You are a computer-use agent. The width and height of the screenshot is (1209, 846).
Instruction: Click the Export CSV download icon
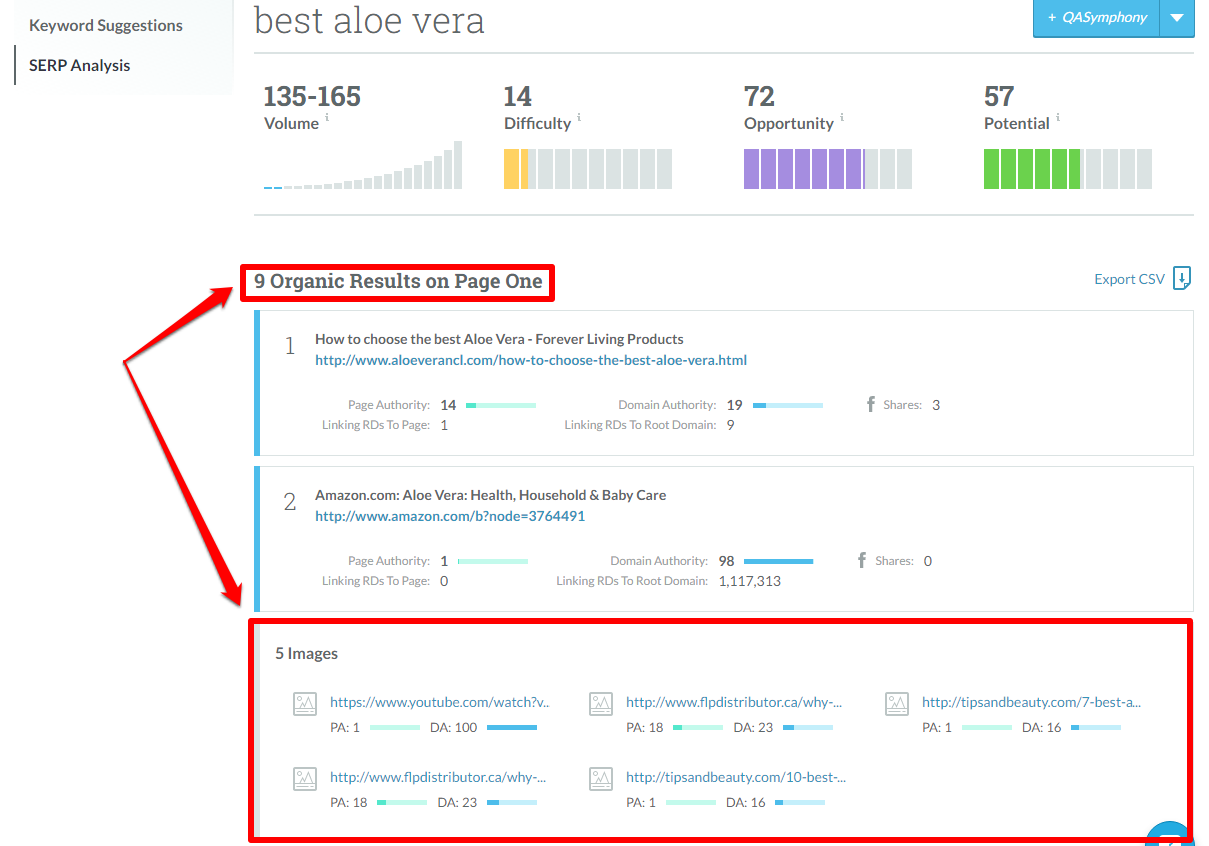pyautogui.click(x=1182, y=278)
